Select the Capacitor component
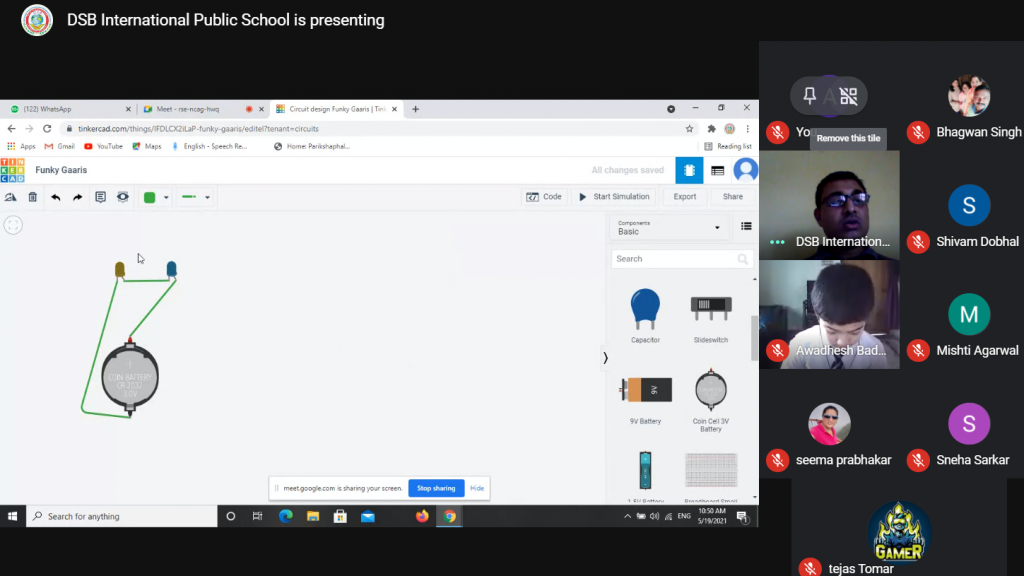The height and width of the screenshot is (576, 1024). (x=645, y=315)
